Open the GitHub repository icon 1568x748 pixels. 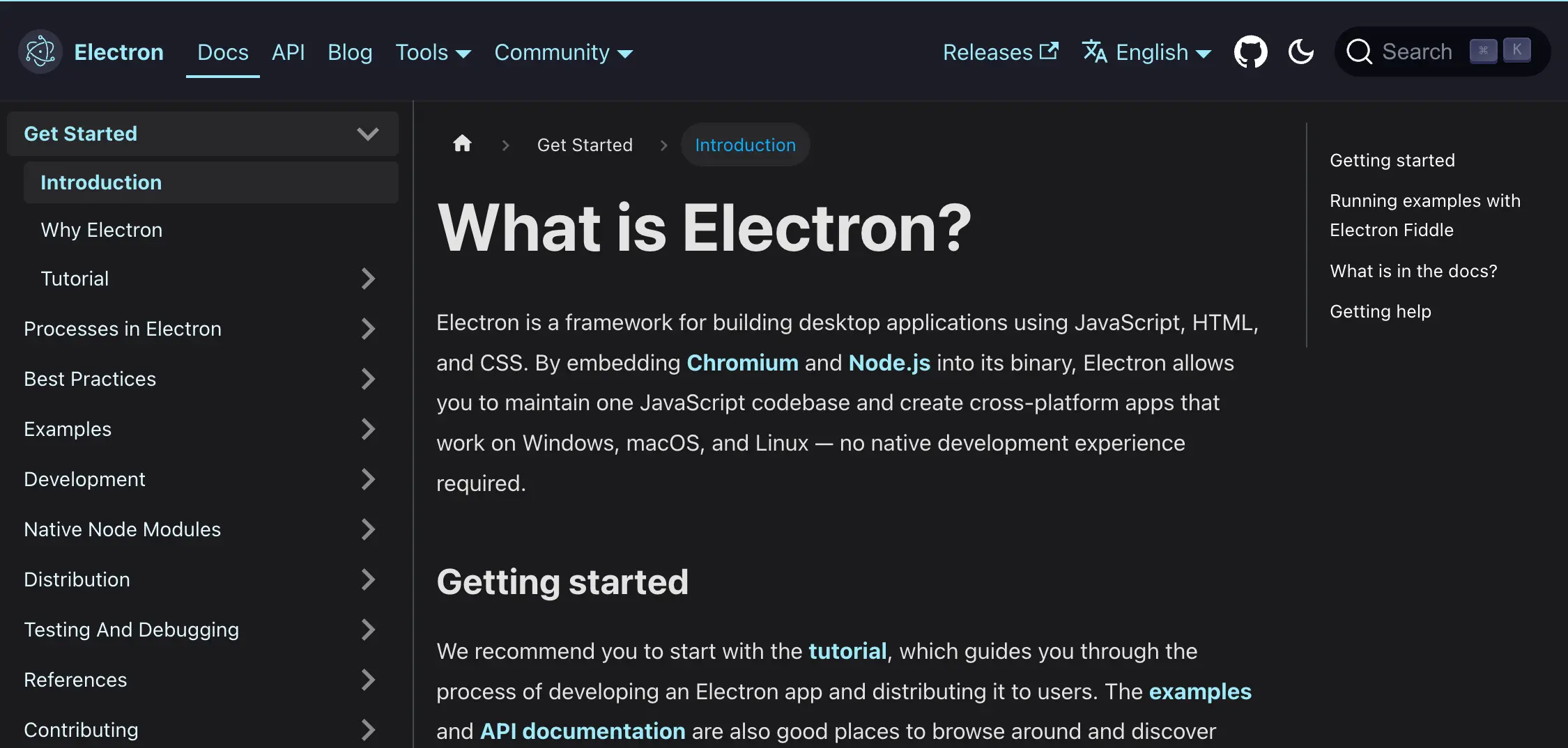coord(1251,52)
